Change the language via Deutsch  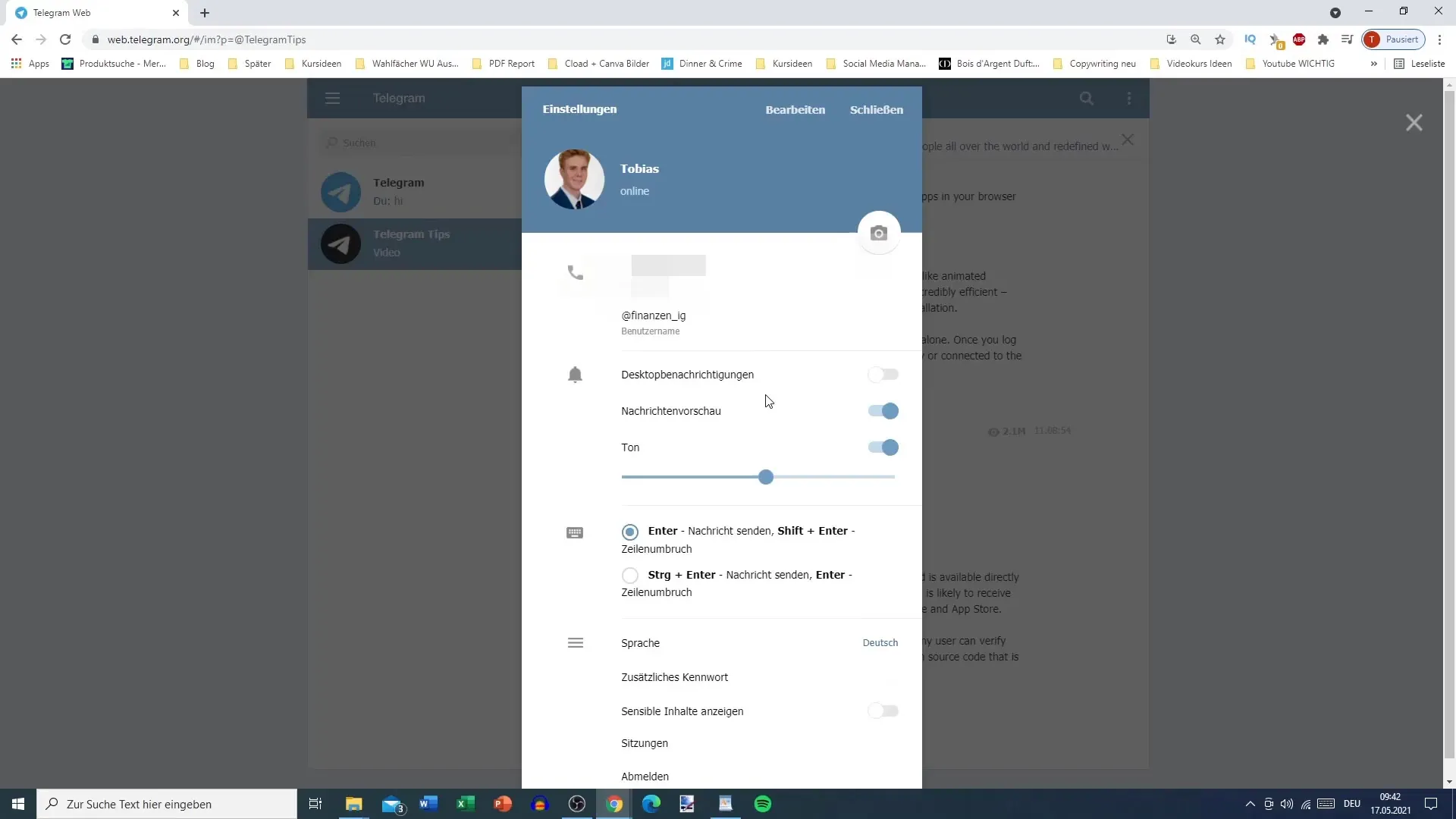point(880,643)
